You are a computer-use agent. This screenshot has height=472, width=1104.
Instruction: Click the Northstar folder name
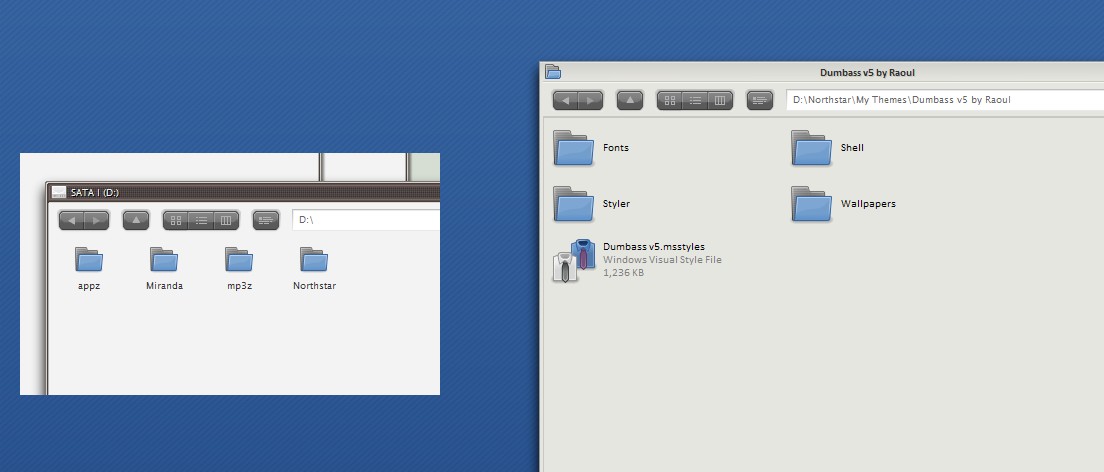click(314, 286)
